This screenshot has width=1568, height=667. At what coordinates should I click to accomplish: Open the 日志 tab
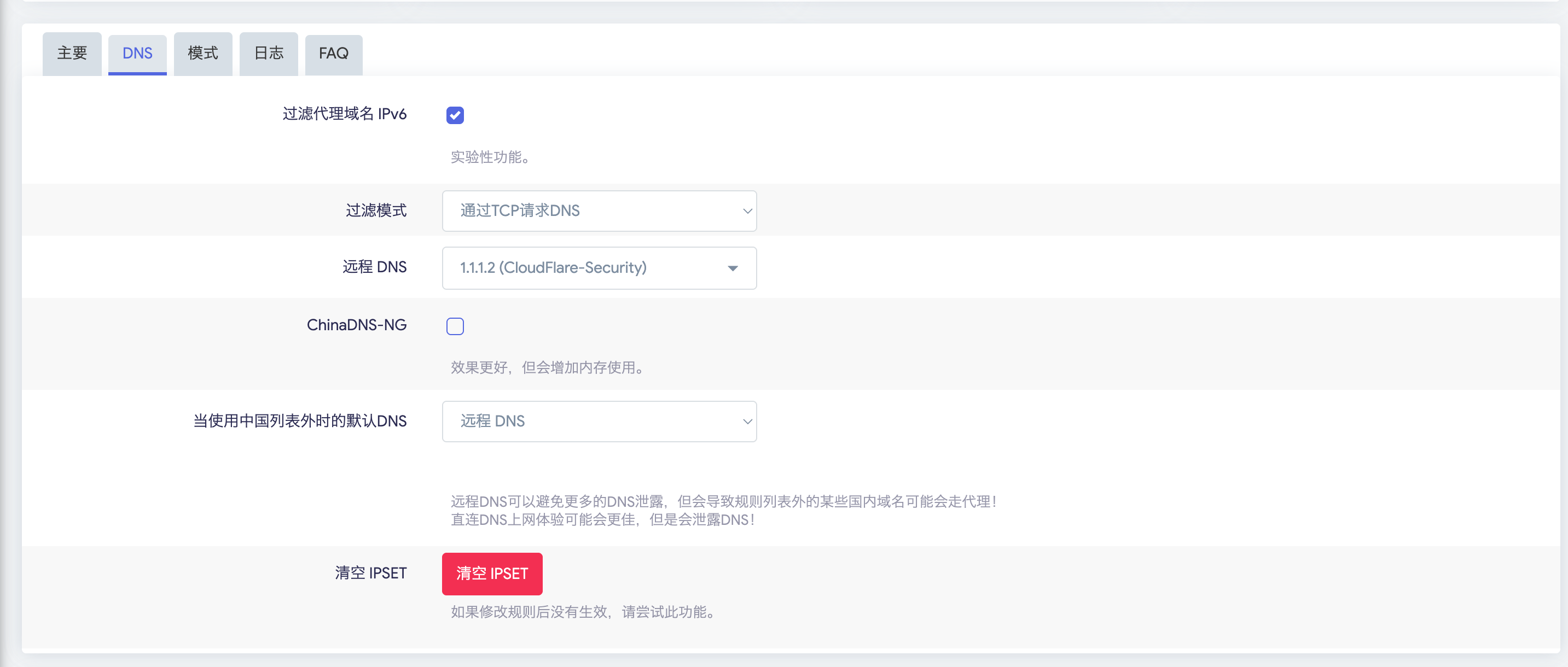(269, 54)
